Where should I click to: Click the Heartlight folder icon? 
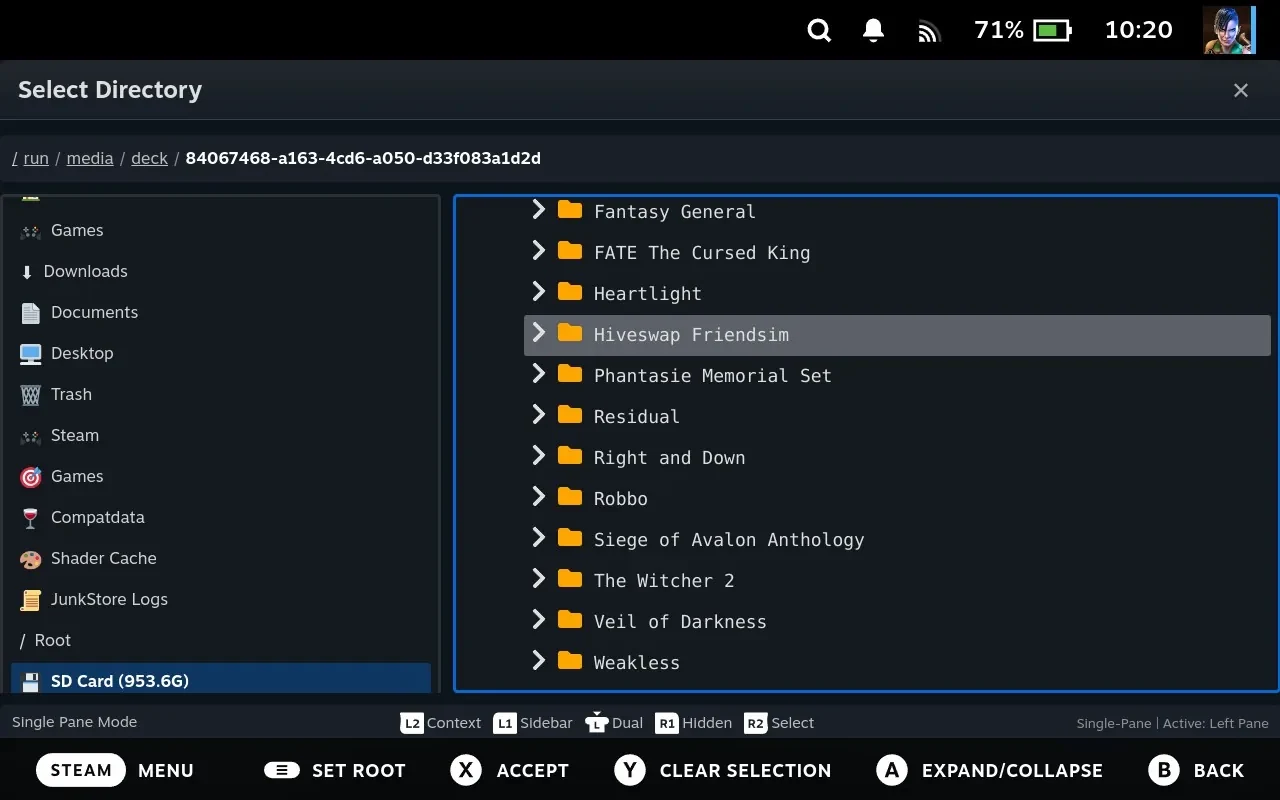[570, 291]
